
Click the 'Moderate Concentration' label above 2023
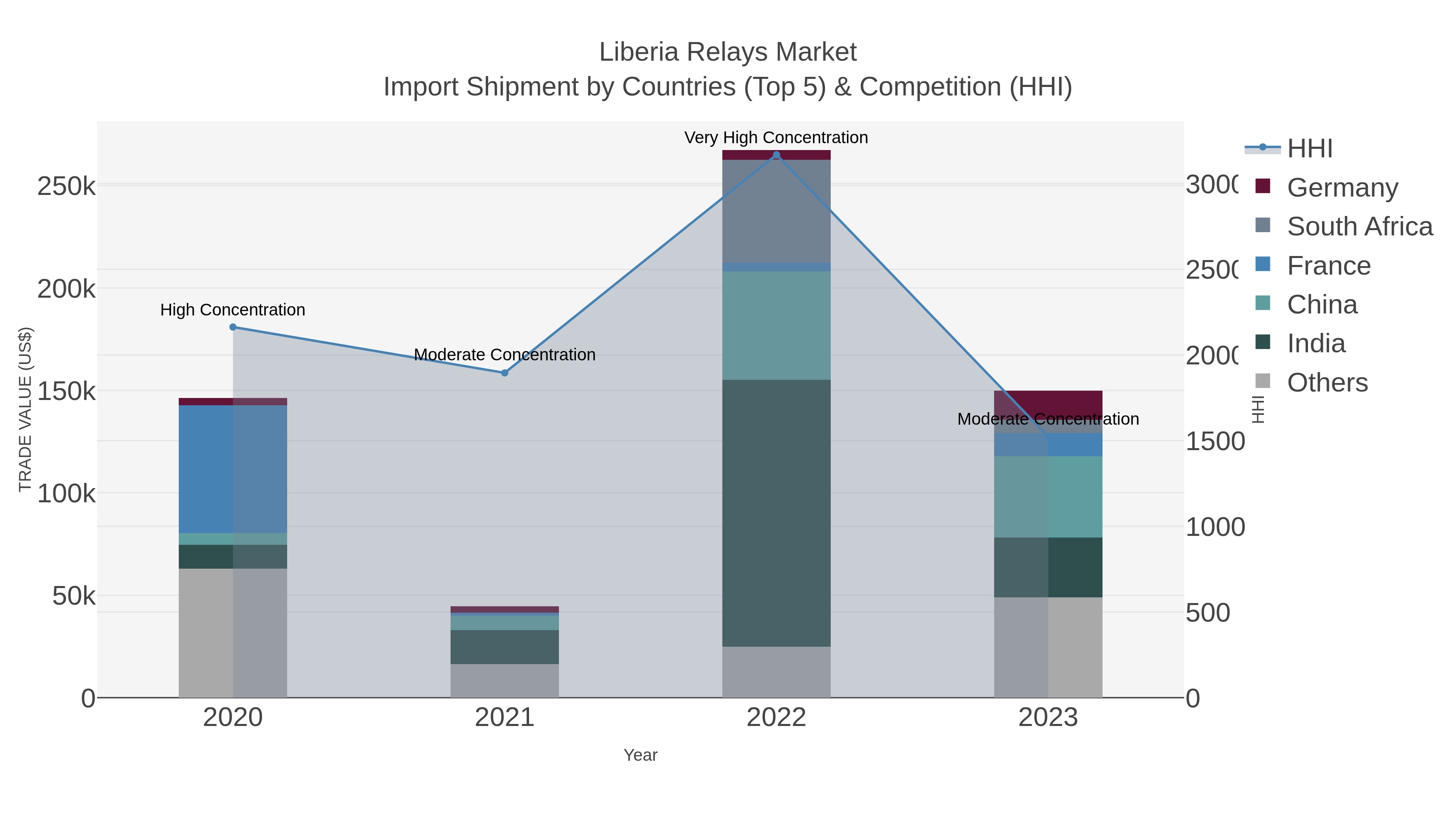[1048, 419]
